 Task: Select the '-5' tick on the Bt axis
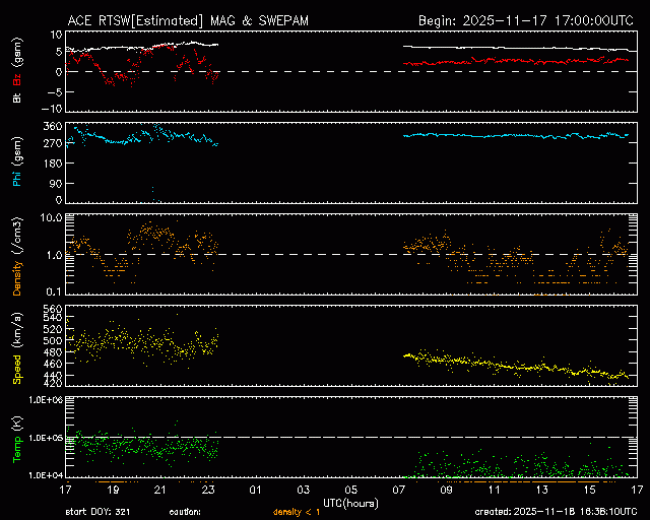pyautogui.click(x=54, y=92)
